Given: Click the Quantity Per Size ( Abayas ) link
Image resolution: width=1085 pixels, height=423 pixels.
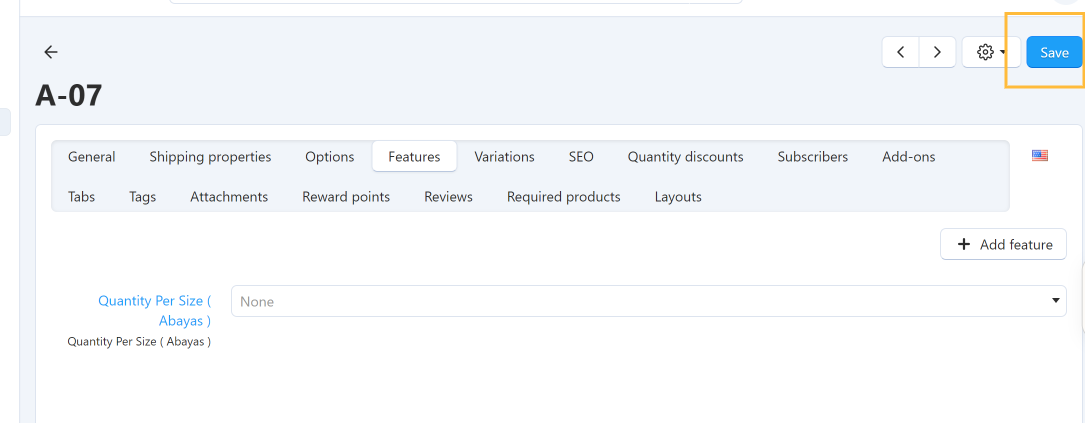Looking at the screenshot, I should pos(155,311).
